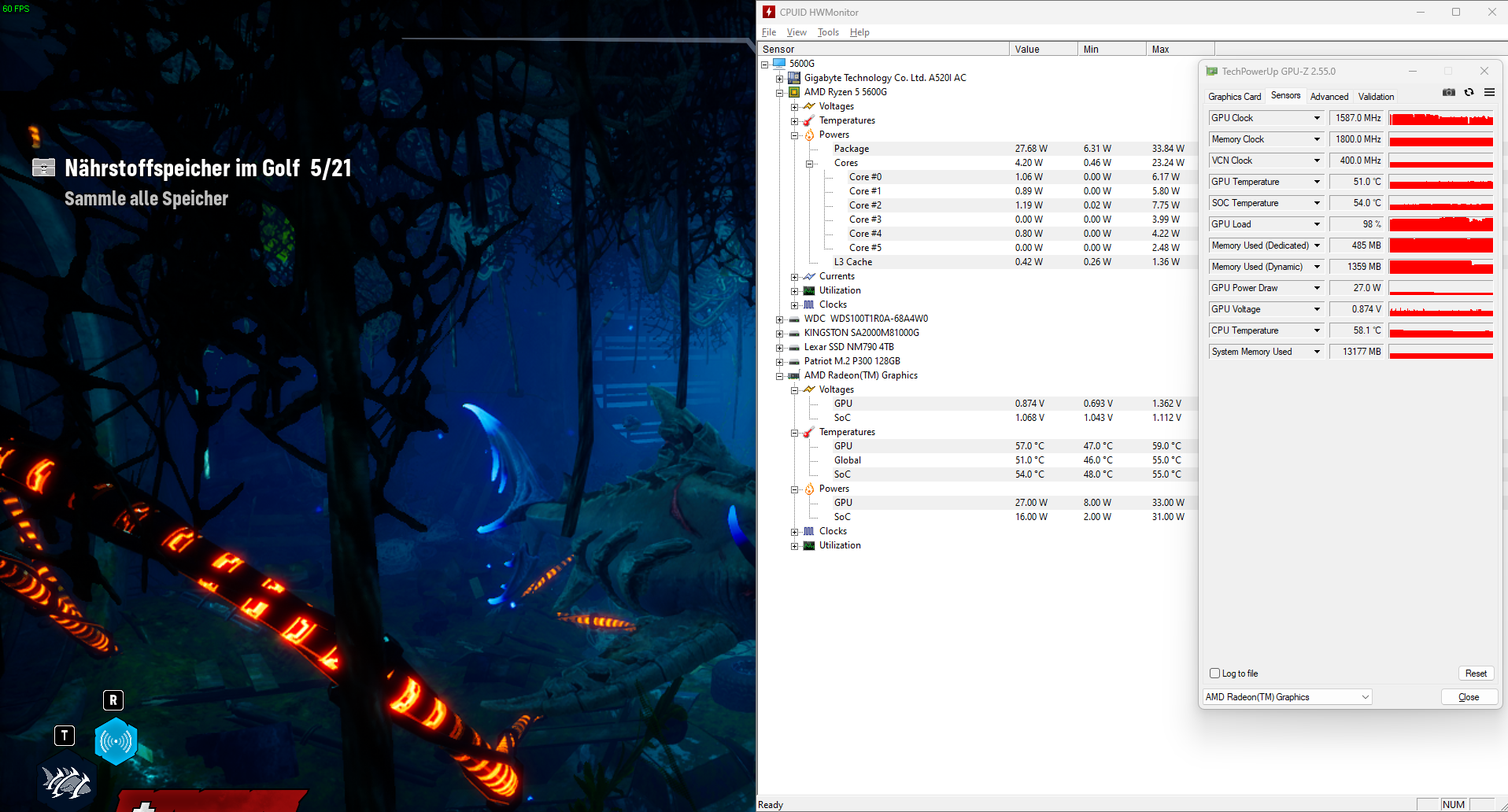Open the Tools menu in HWMonitor
This screenshot has height=812, width=1508.
click(828, 32)
